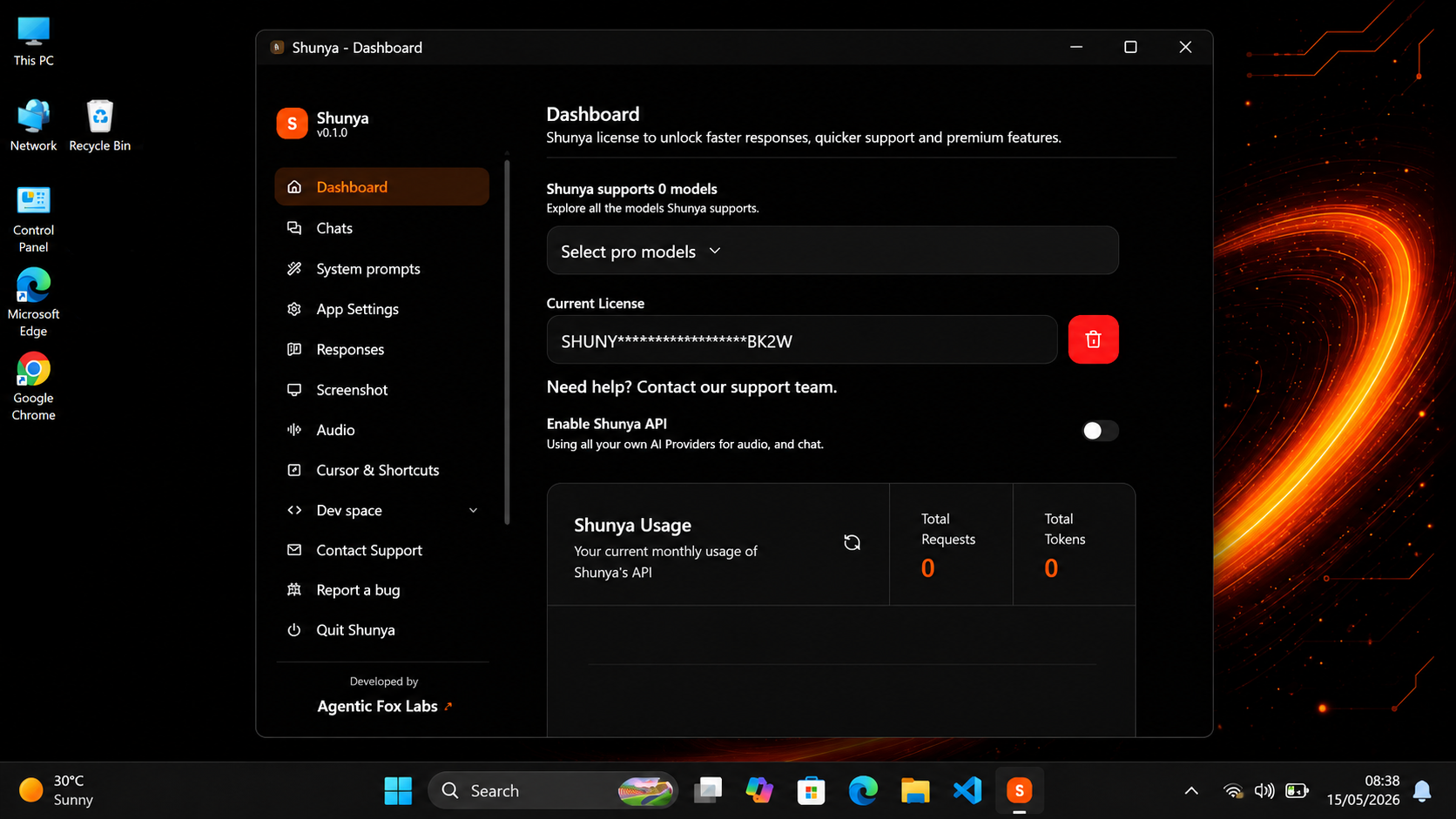
Task: Click the orange Shunya logo in sidebar
Action: pos(292,124)
